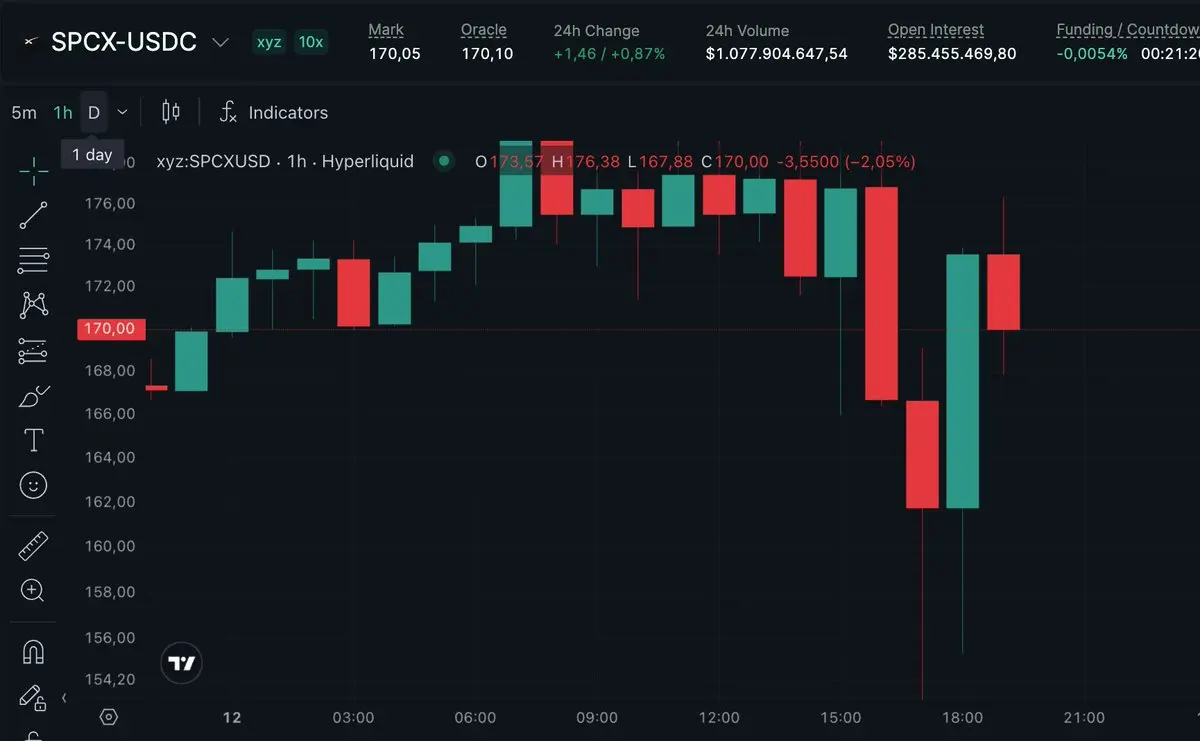1200x741 pixels.
Task: Select the brush drawing tool
Action: click(33, 396)
